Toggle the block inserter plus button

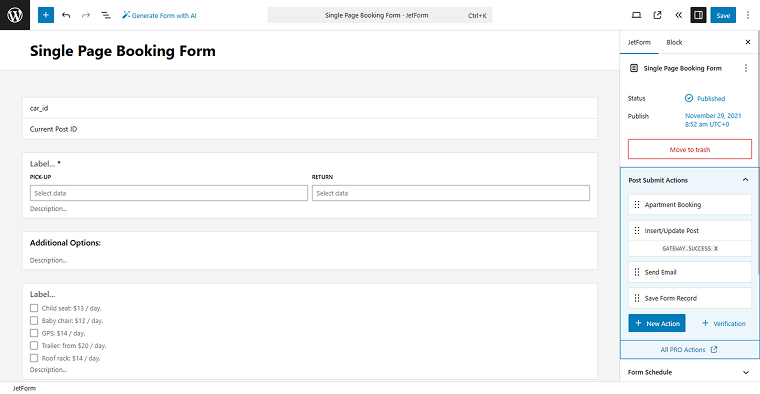coord(46,15)
